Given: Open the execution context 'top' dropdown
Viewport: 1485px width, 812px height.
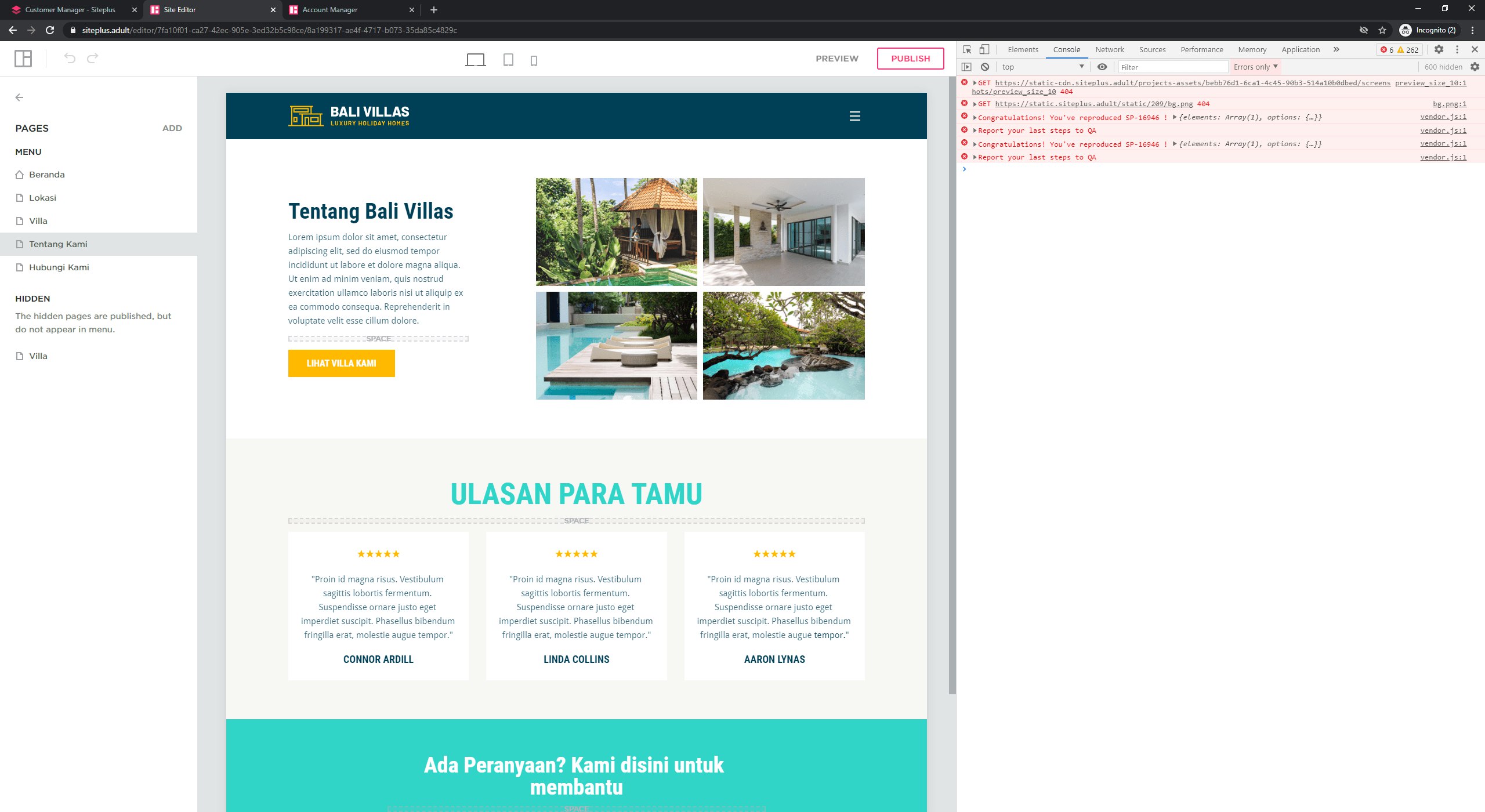Looking at the screenshot, I should 1043,67.
